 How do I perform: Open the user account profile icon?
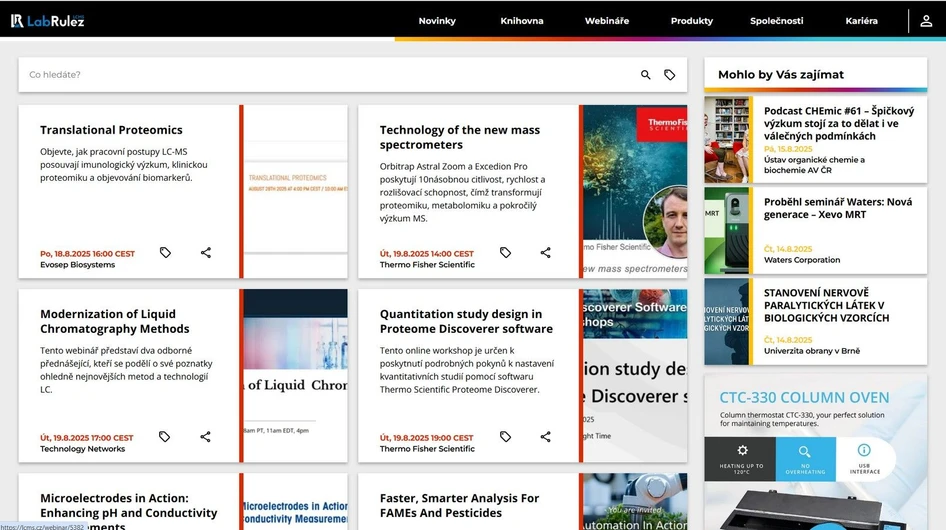click(926, 21)
